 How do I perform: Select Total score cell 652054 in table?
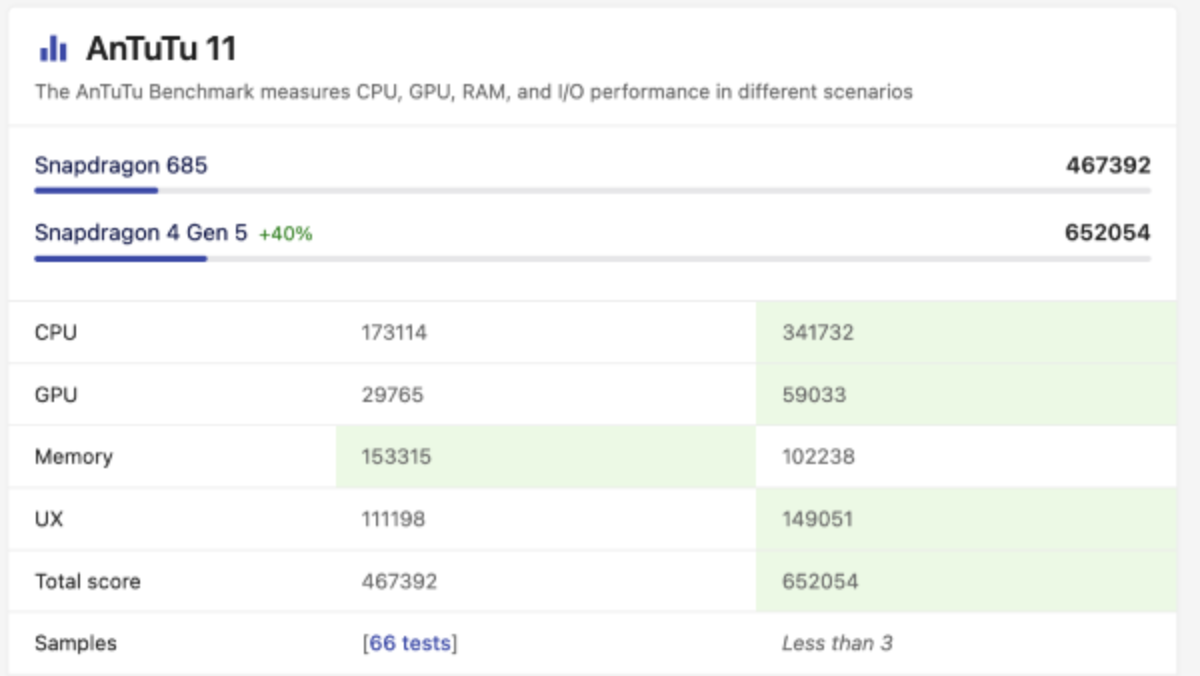pyautogui.click(x=820, y=581)
